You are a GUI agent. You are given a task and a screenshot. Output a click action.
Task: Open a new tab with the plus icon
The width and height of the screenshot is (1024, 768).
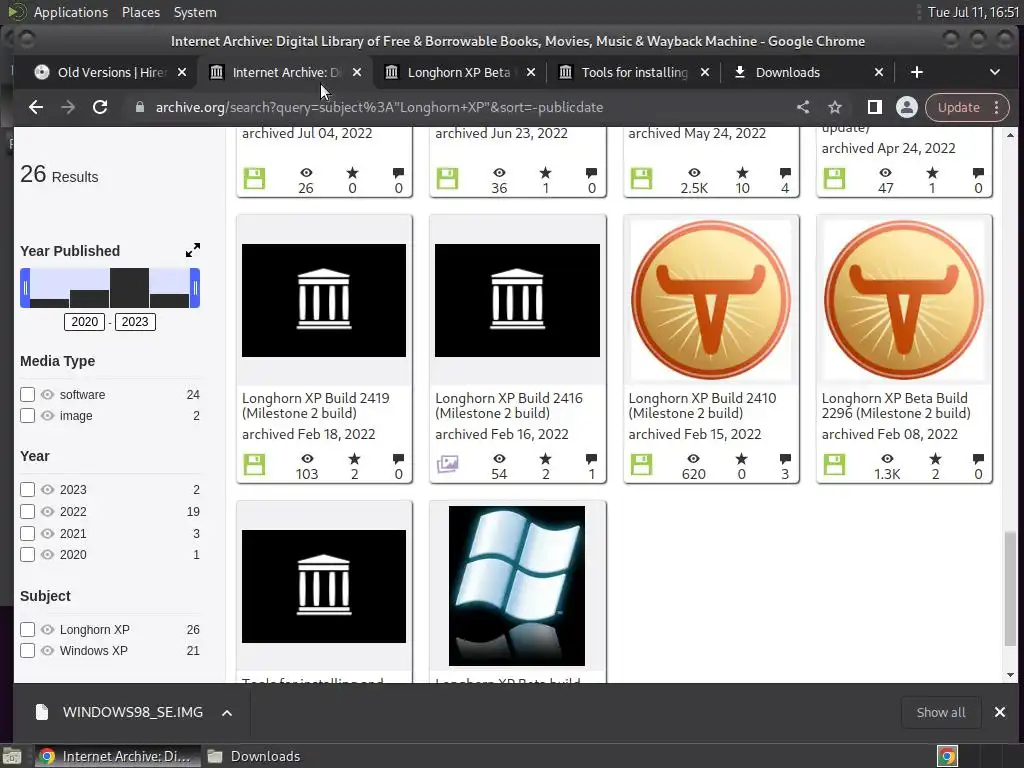[x=917, y=72]
